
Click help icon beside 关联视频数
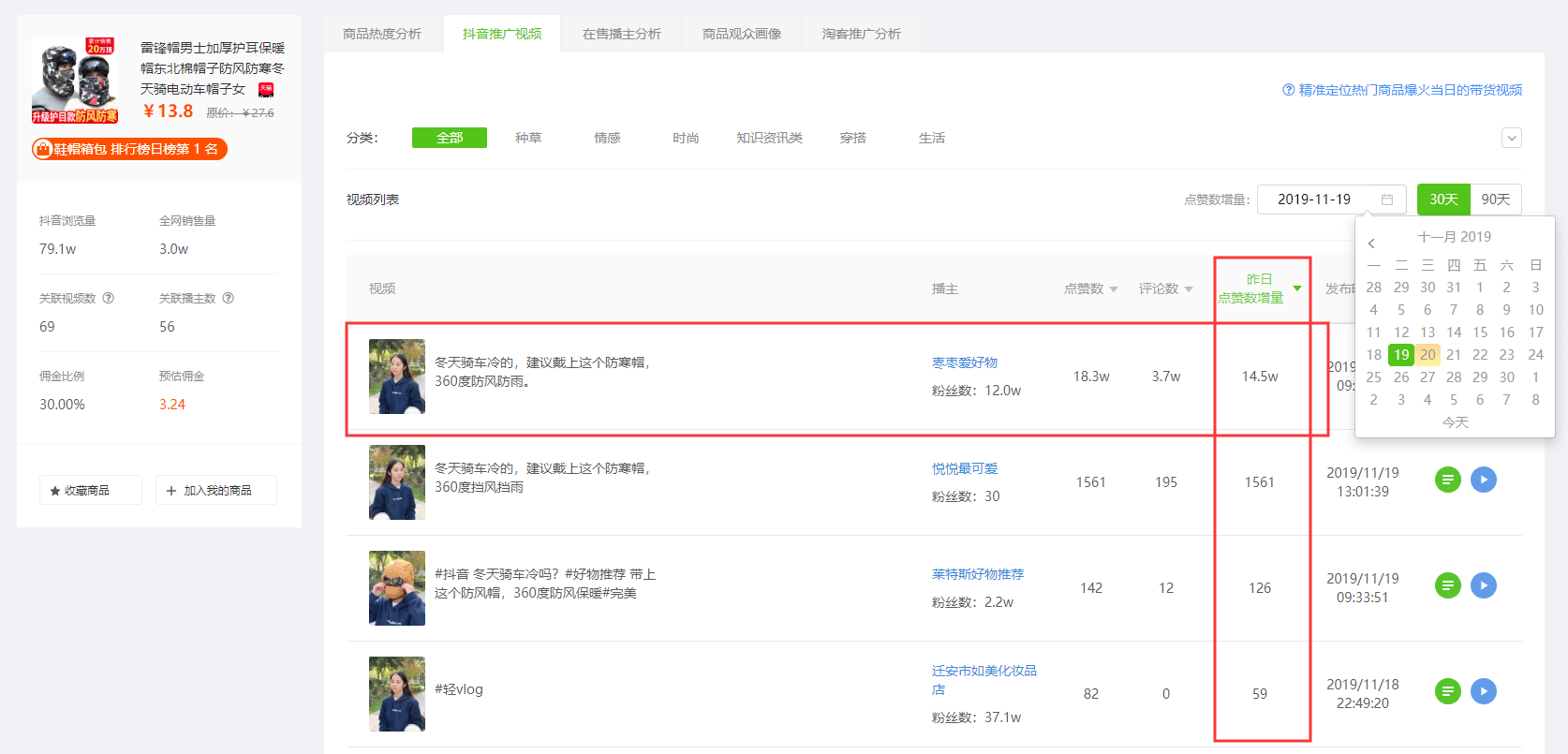tap(109, 298)
